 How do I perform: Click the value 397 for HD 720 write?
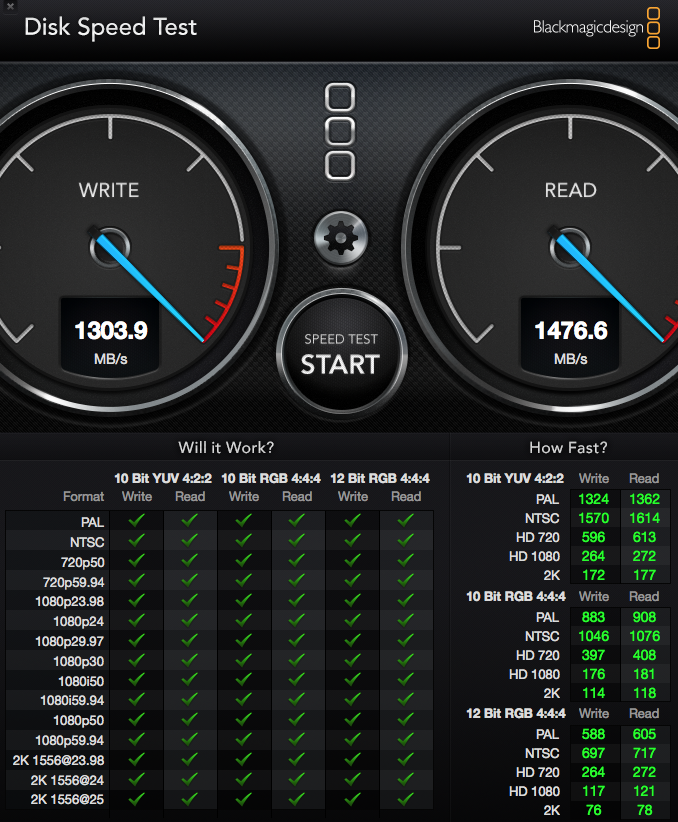click(594, 655)
